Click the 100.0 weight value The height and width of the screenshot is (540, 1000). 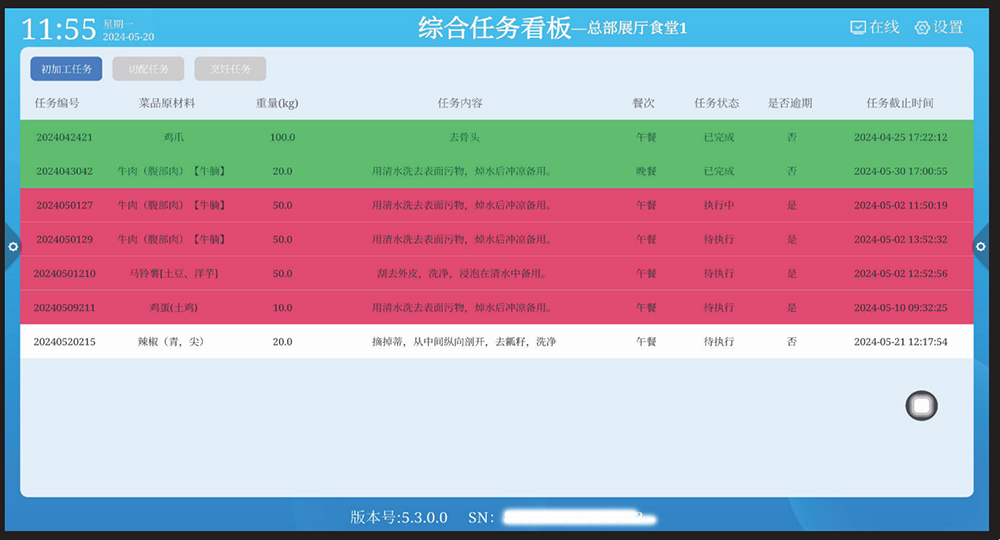click(283, 137)
